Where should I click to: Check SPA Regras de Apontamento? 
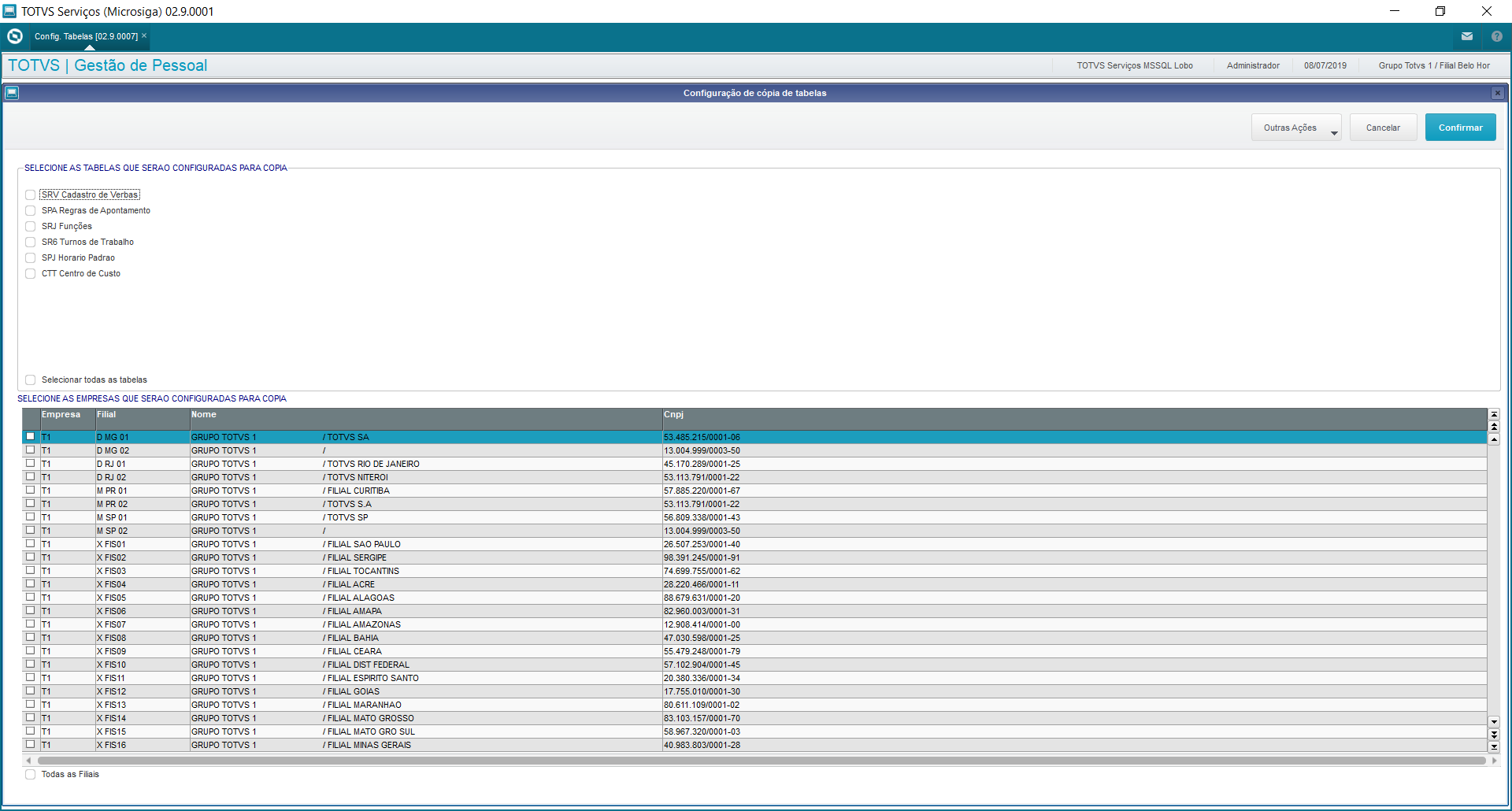(30, 210)
